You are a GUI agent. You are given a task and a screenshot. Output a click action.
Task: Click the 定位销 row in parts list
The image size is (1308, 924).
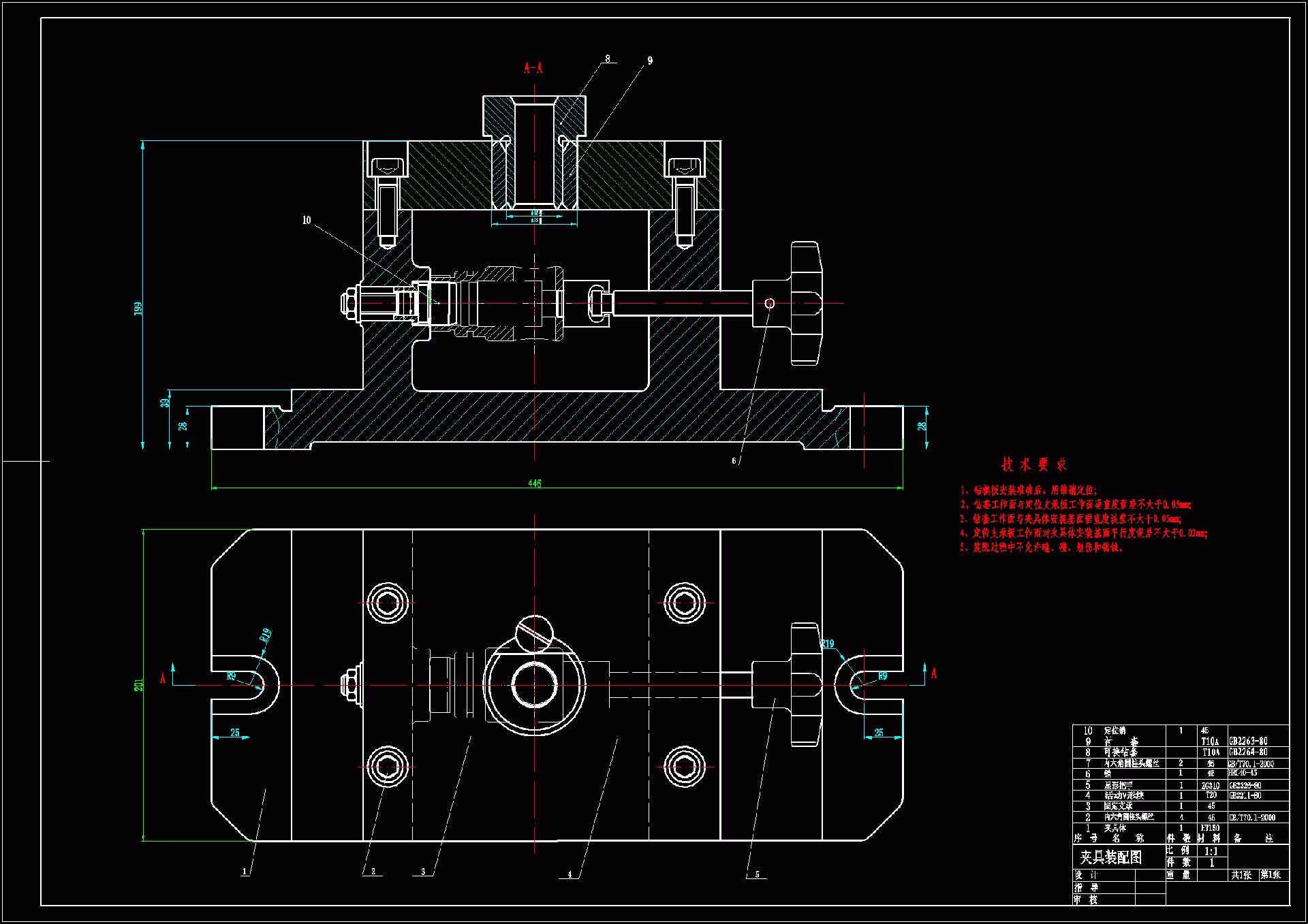(x=1115, y=730)
